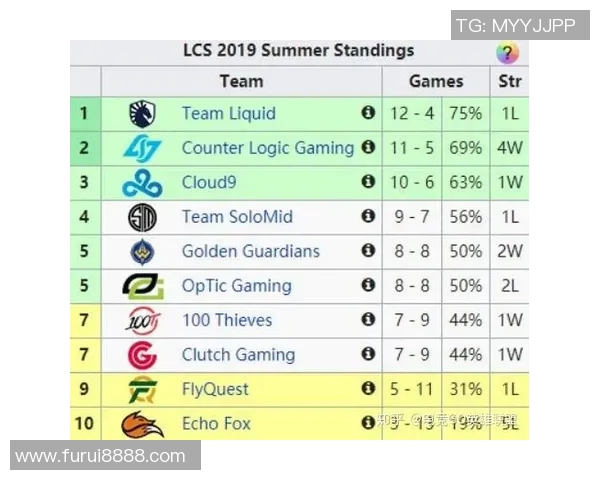Image resolution: width=600 pixels, height=480 pixels.
Task: Click the TSM team logo
Action: (x=142, y=217)
